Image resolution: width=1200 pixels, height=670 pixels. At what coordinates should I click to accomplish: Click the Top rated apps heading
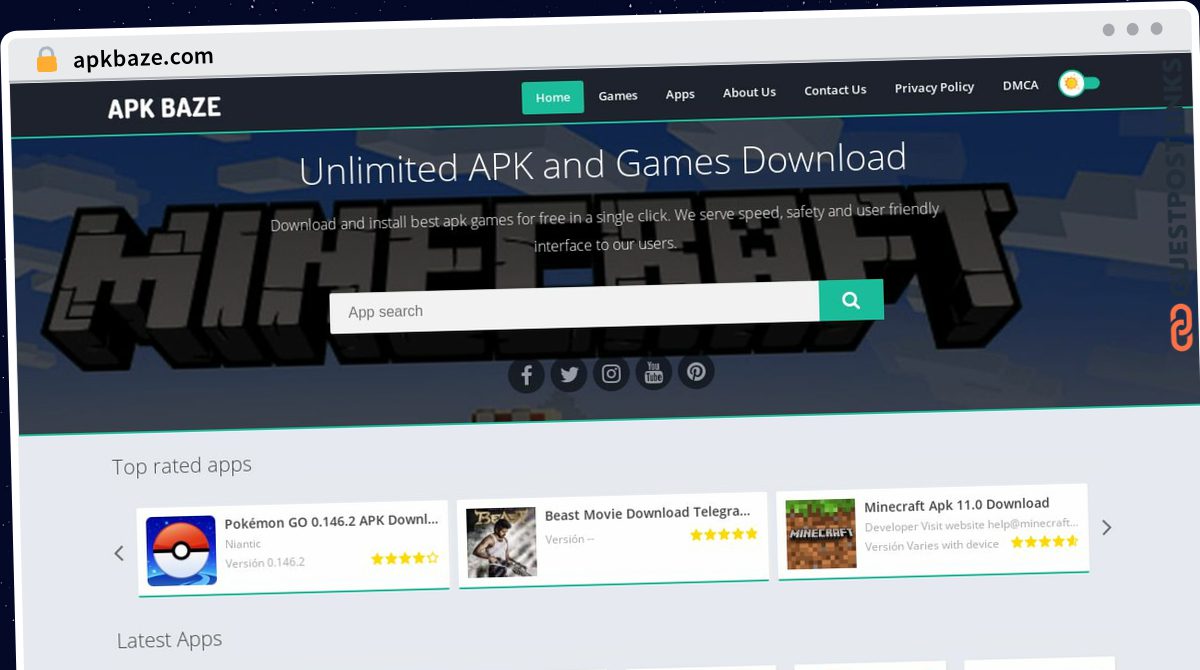click(x=182, y=466)
